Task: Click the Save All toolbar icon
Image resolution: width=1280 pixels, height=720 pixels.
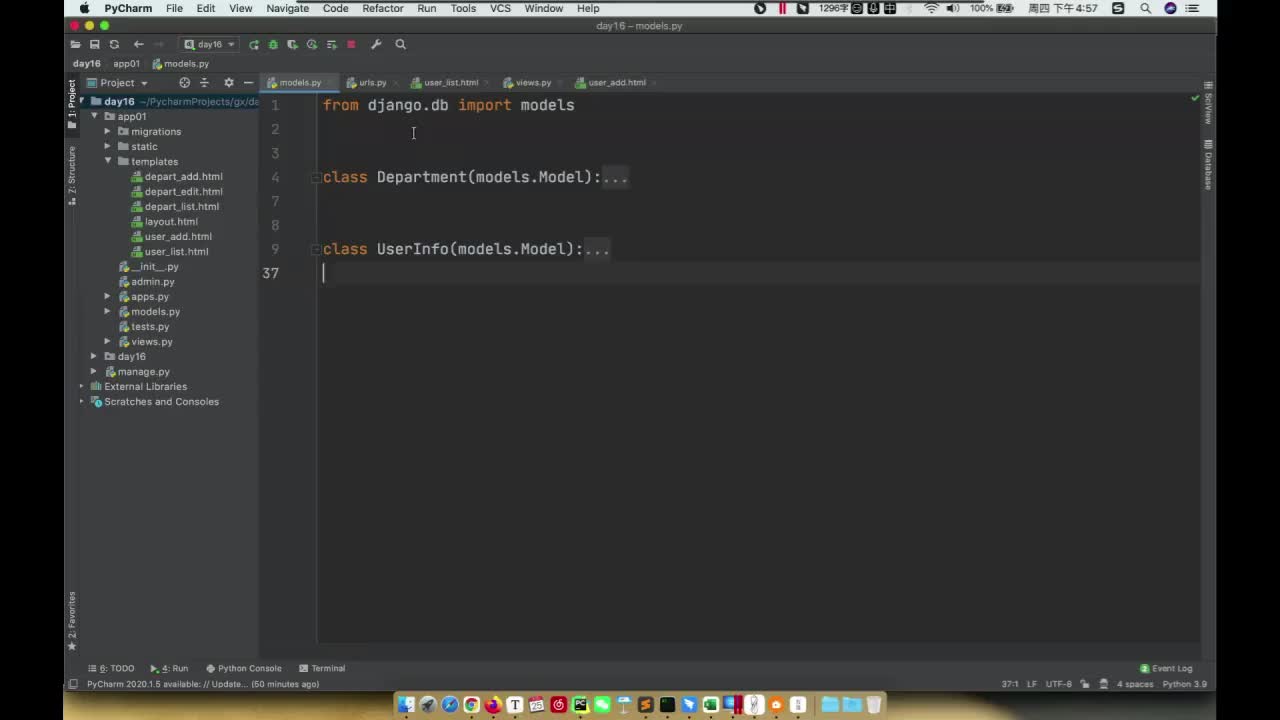Action: tap(94, 44)
